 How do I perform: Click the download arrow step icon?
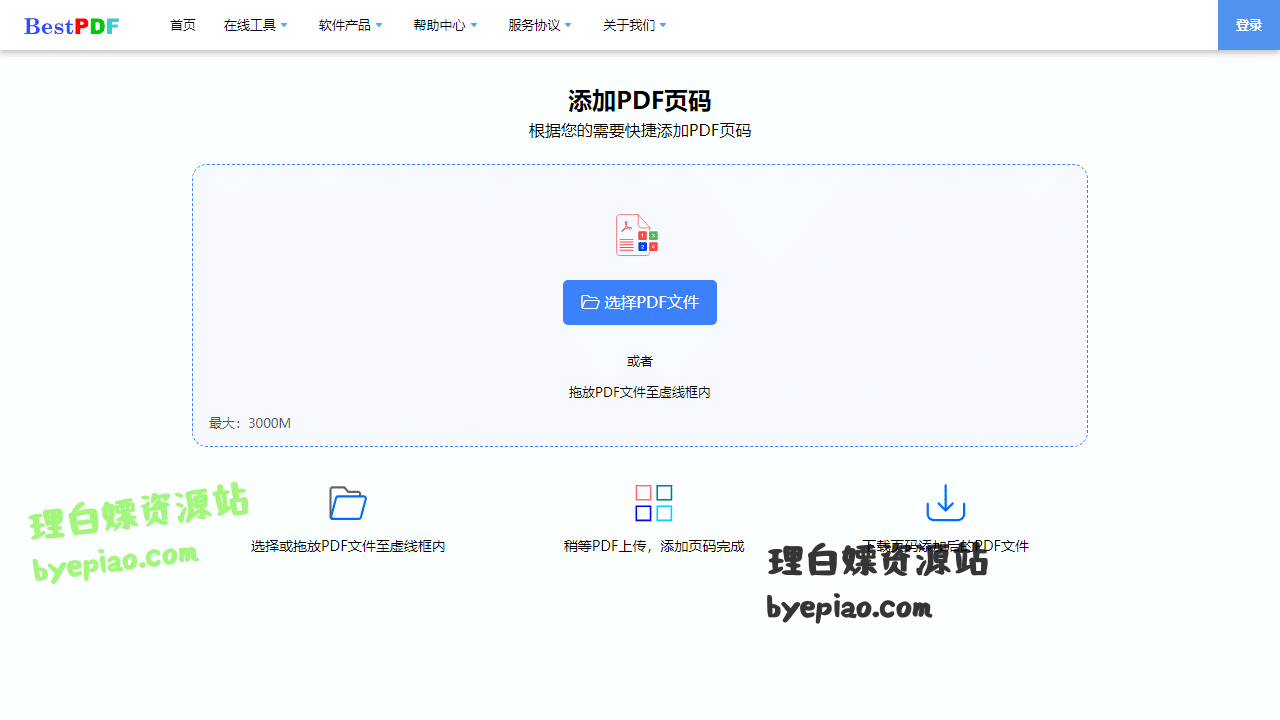tap(946, 503)
